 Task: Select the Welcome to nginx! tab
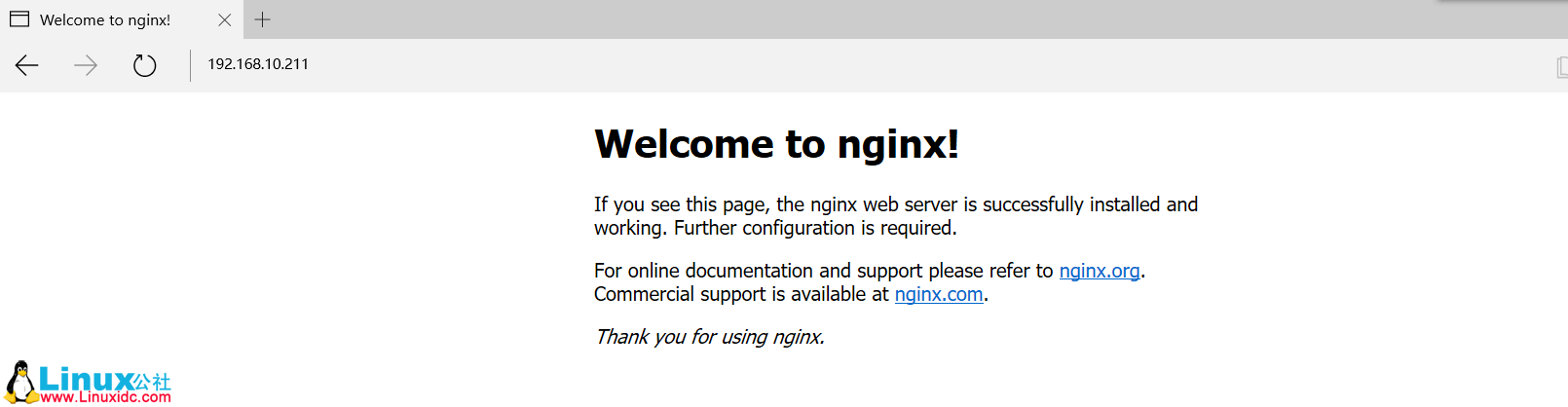[x=122, y=19]
